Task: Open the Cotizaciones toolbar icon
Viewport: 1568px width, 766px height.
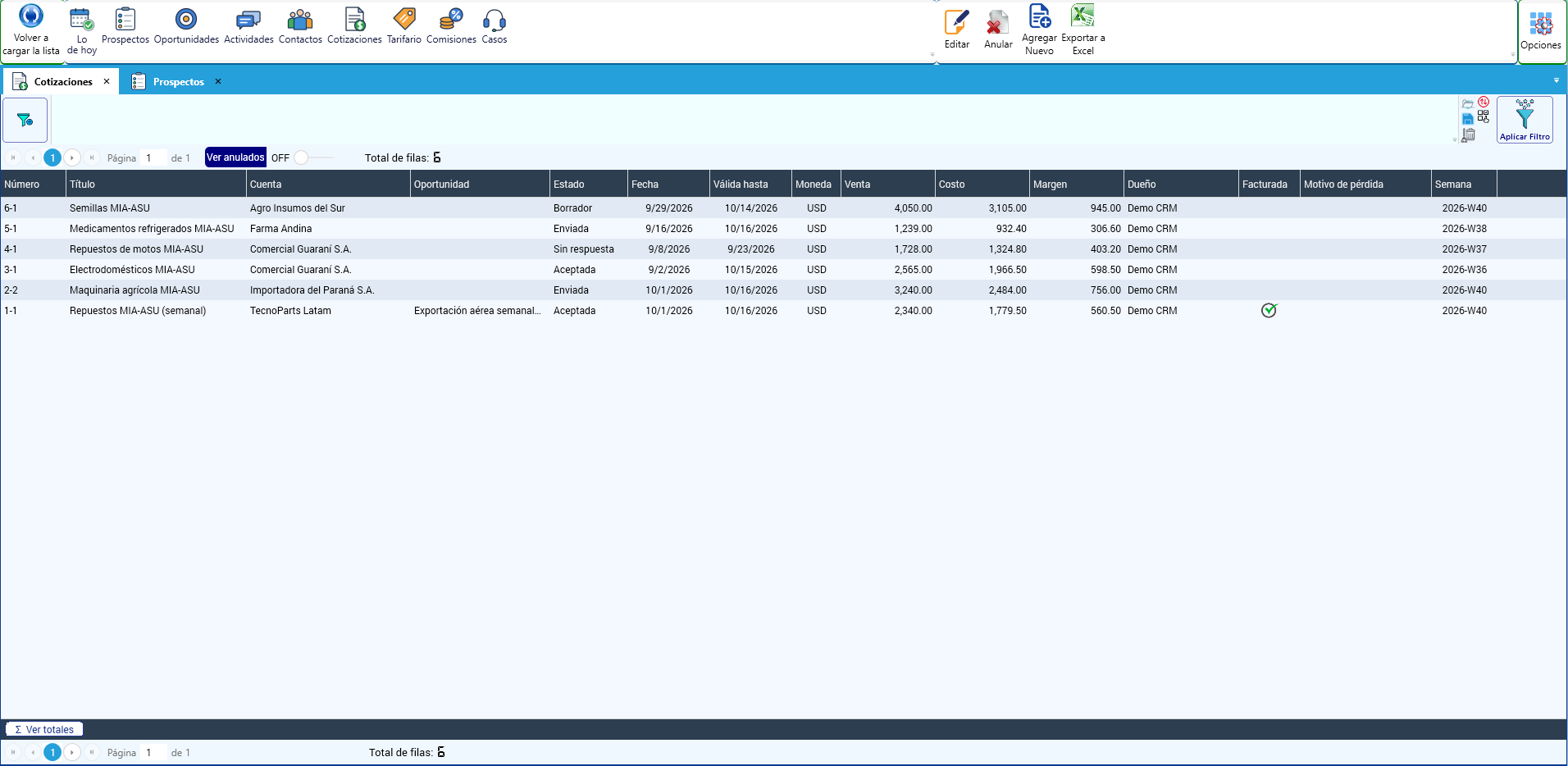Action: pos(355,19)
